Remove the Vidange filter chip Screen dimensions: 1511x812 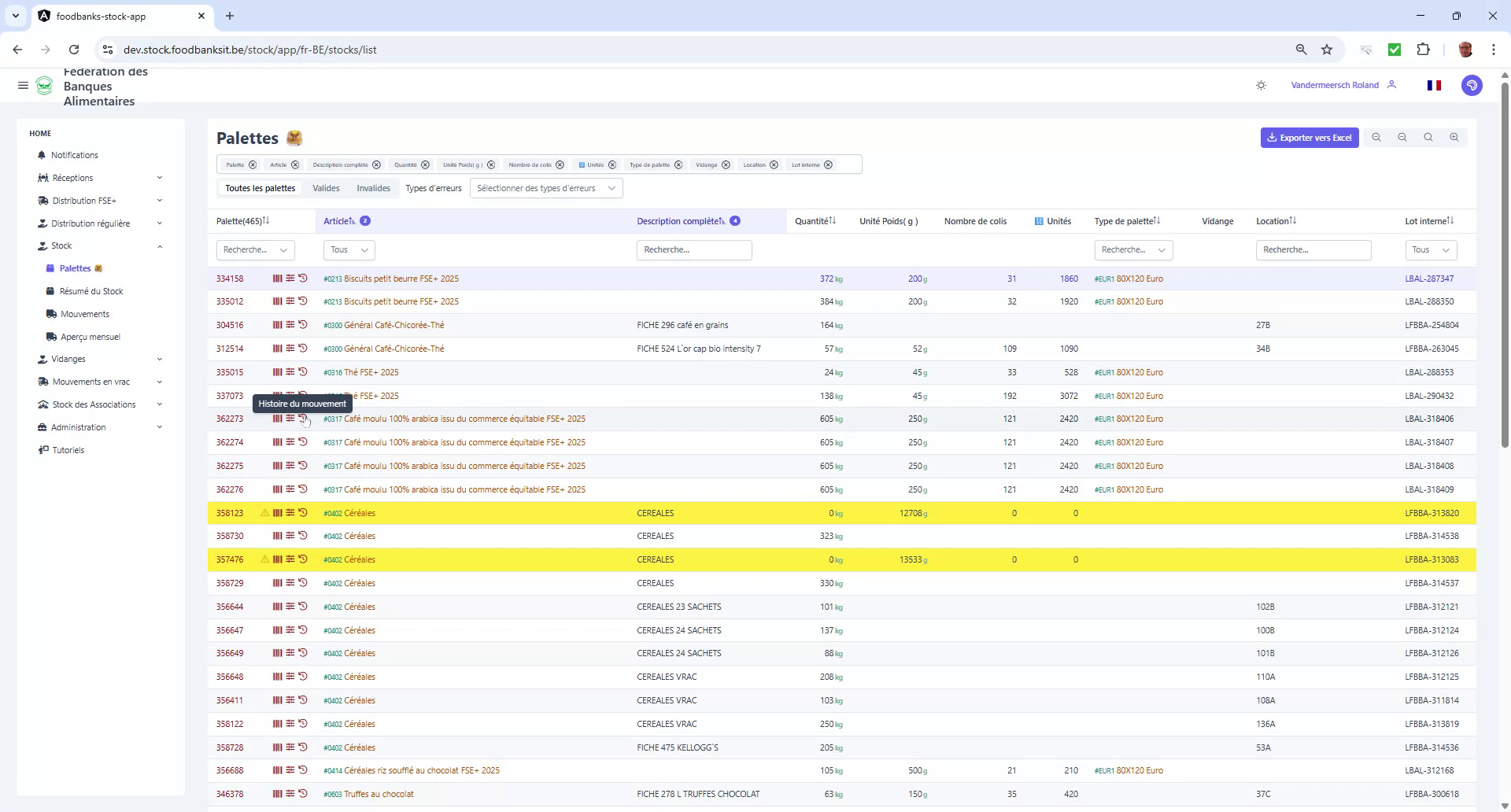click(726, 164)
